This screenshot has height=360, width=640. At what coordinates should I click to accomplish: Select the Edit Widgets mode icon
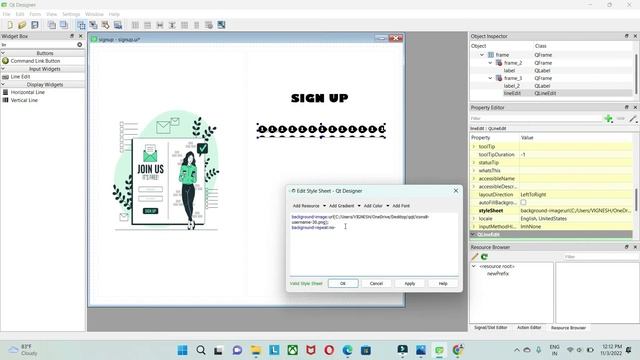coord(81,25)
